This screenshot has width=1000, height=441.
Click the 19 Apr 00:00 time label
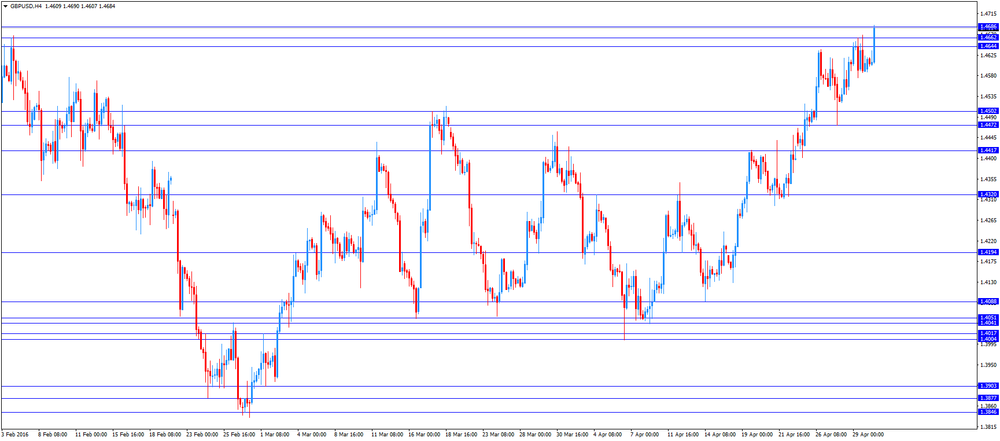point(757,435)
